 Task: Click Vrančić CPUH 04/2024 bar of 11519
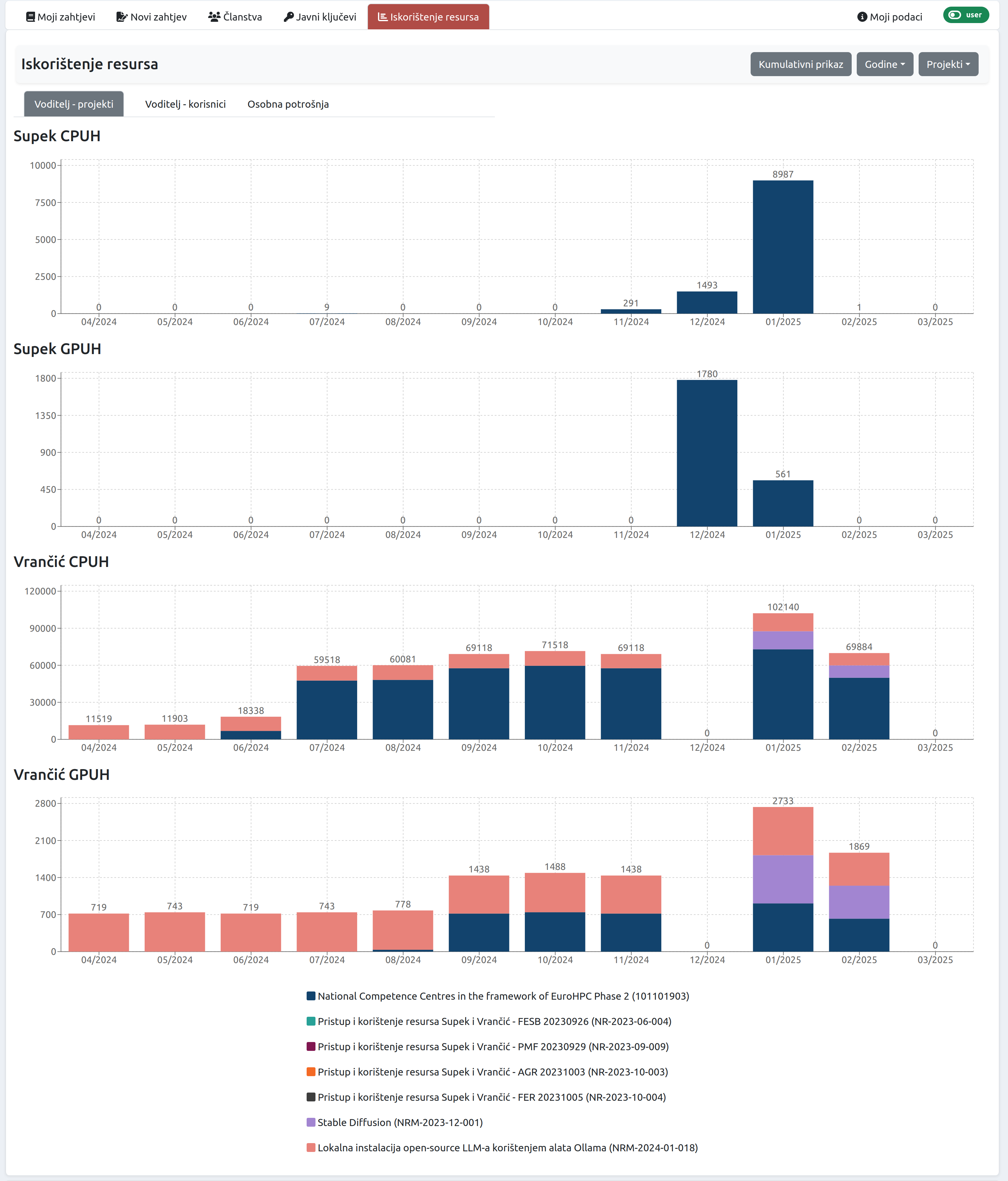tap(99, 732)
